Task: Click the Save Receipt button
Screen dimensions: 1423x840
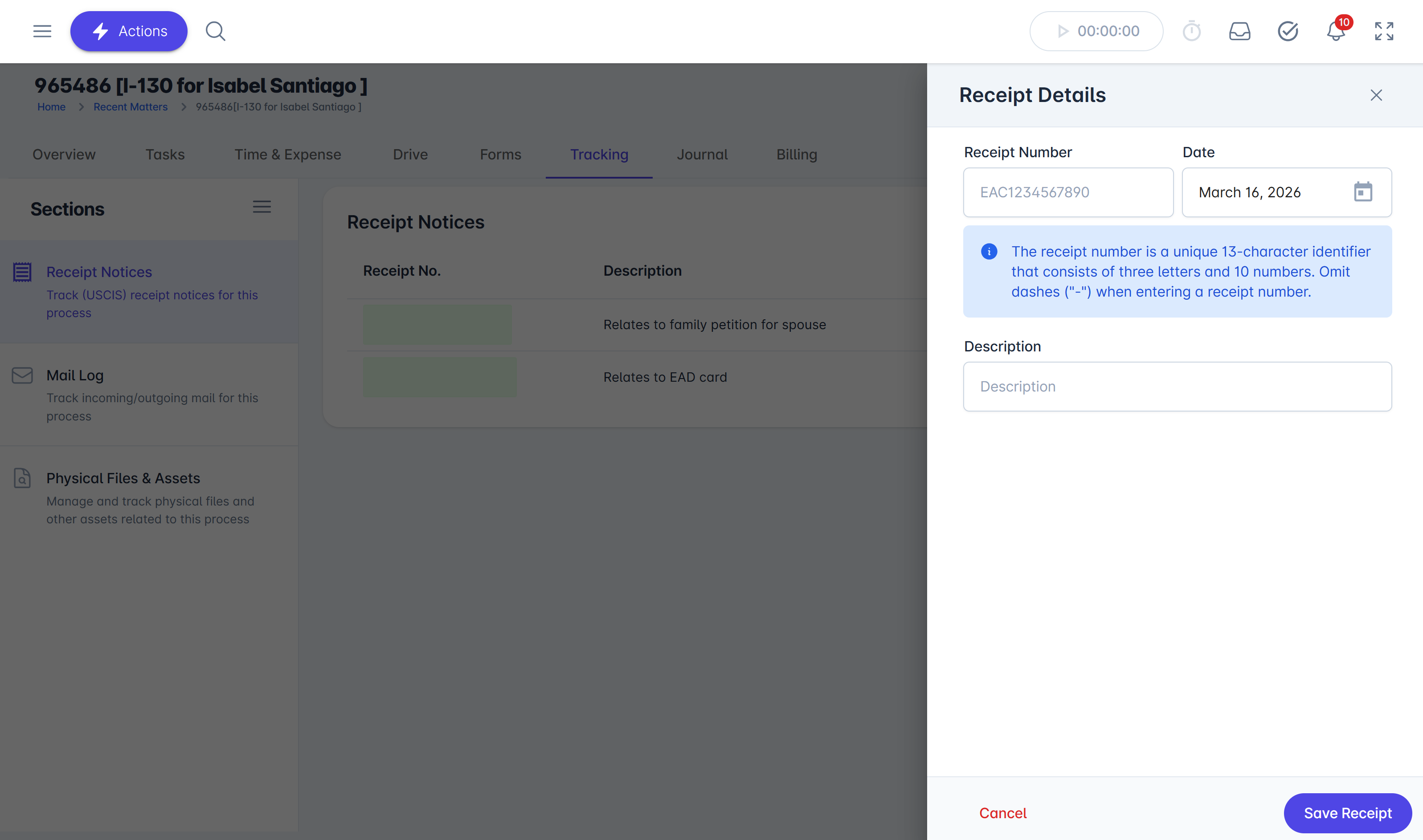Action: point(1347,813)
